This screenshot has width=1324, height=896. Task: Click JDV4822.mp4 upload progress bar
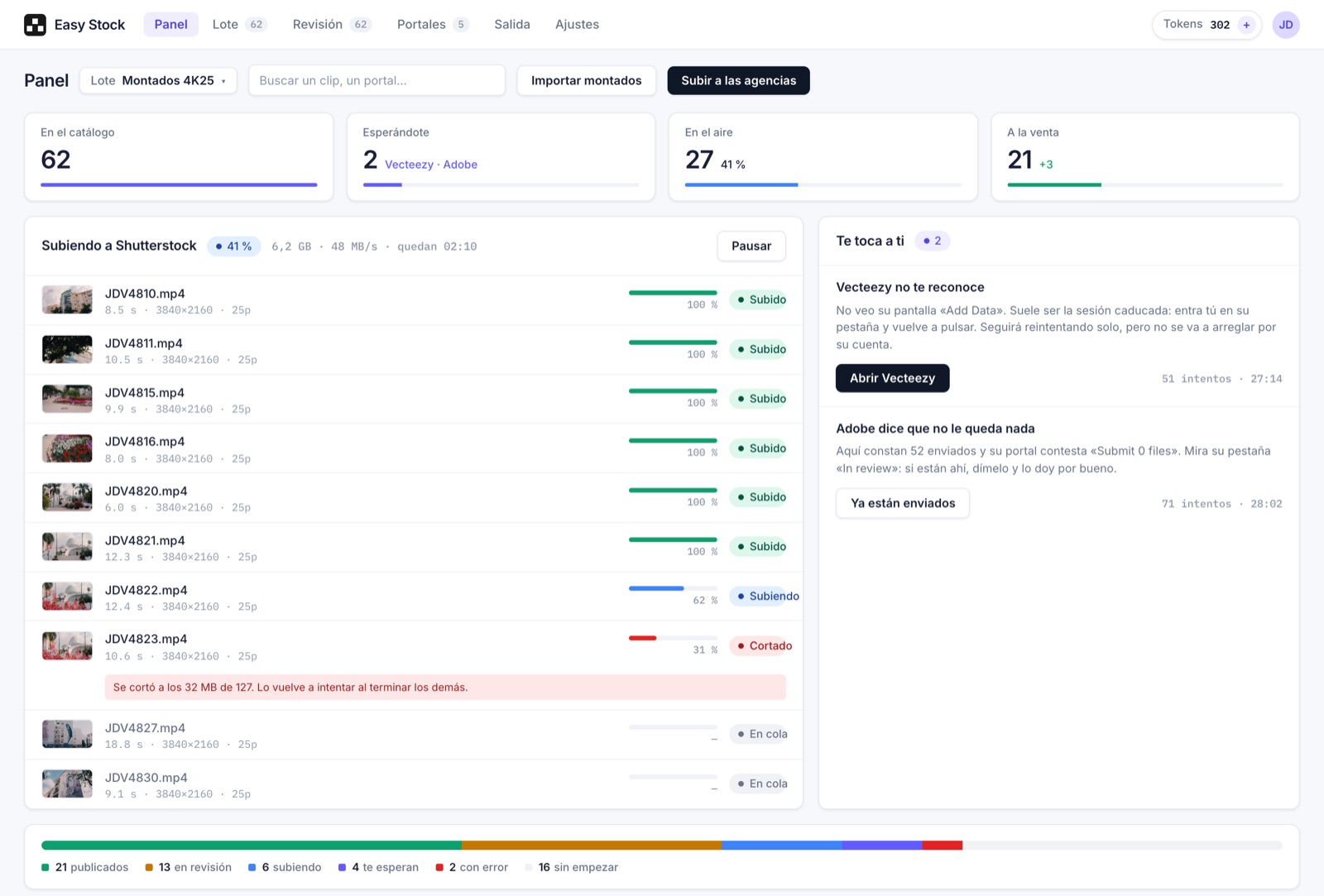coord(673,588)
